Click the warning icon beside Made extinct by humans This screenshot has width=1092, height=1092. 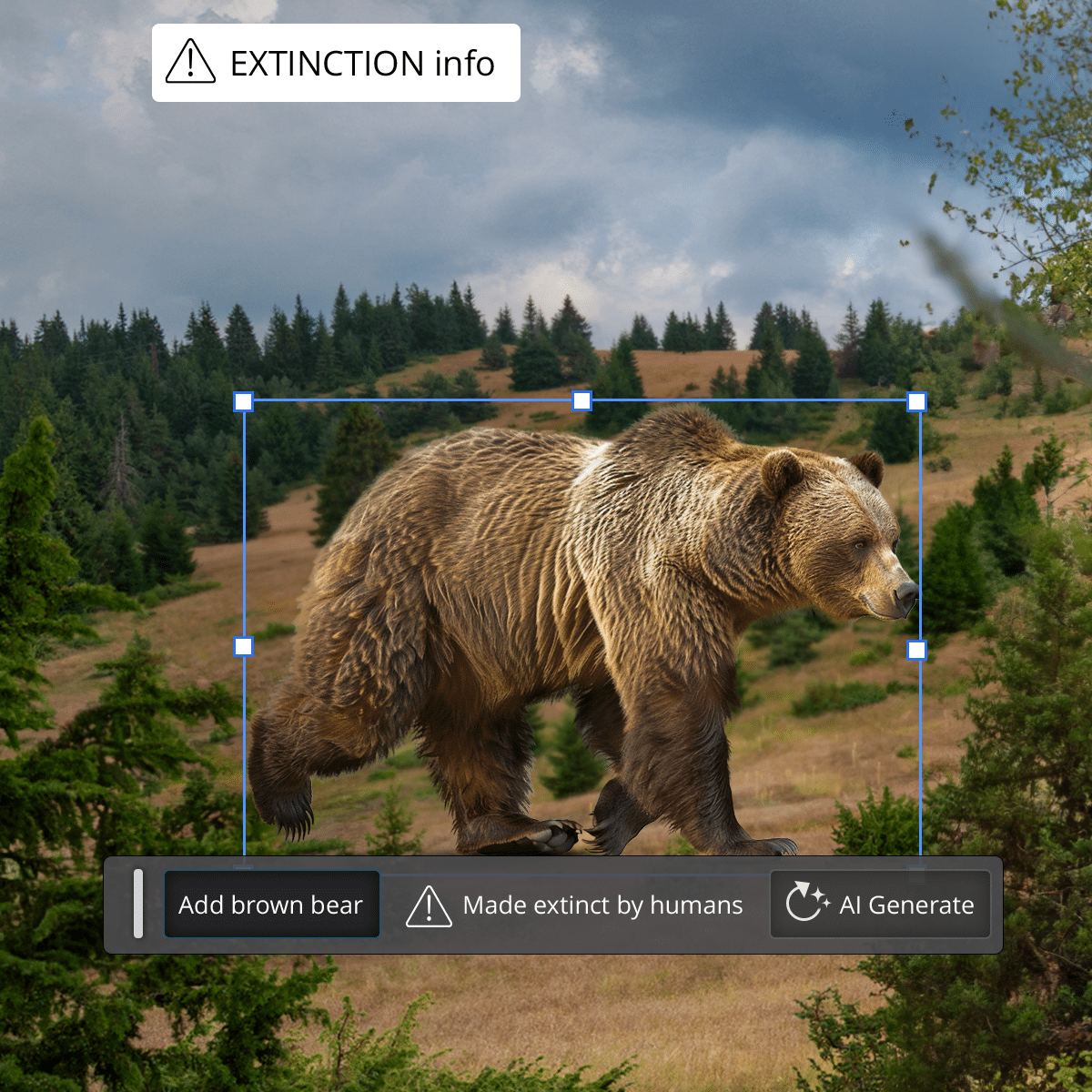[429, 905]
